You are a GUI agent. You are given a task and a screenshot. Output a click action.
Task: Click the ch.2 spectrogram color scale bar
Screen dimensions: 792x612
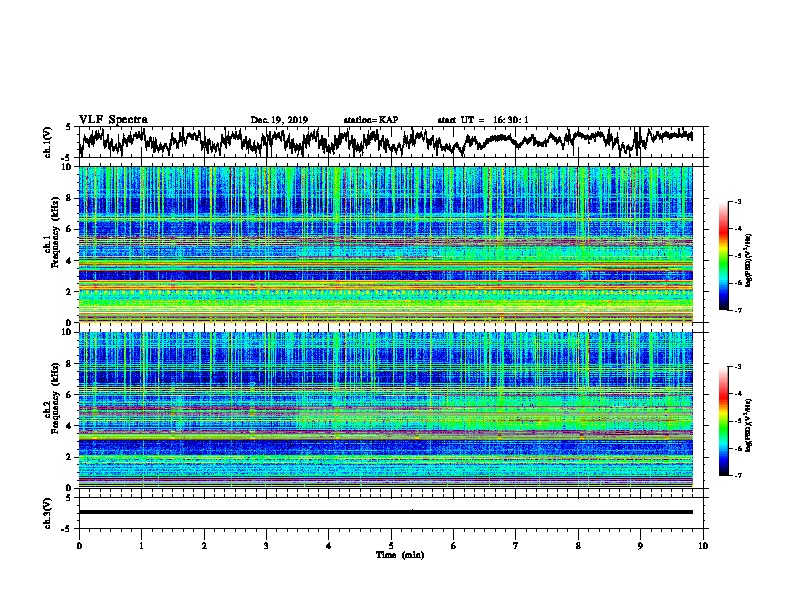(723, 421)
